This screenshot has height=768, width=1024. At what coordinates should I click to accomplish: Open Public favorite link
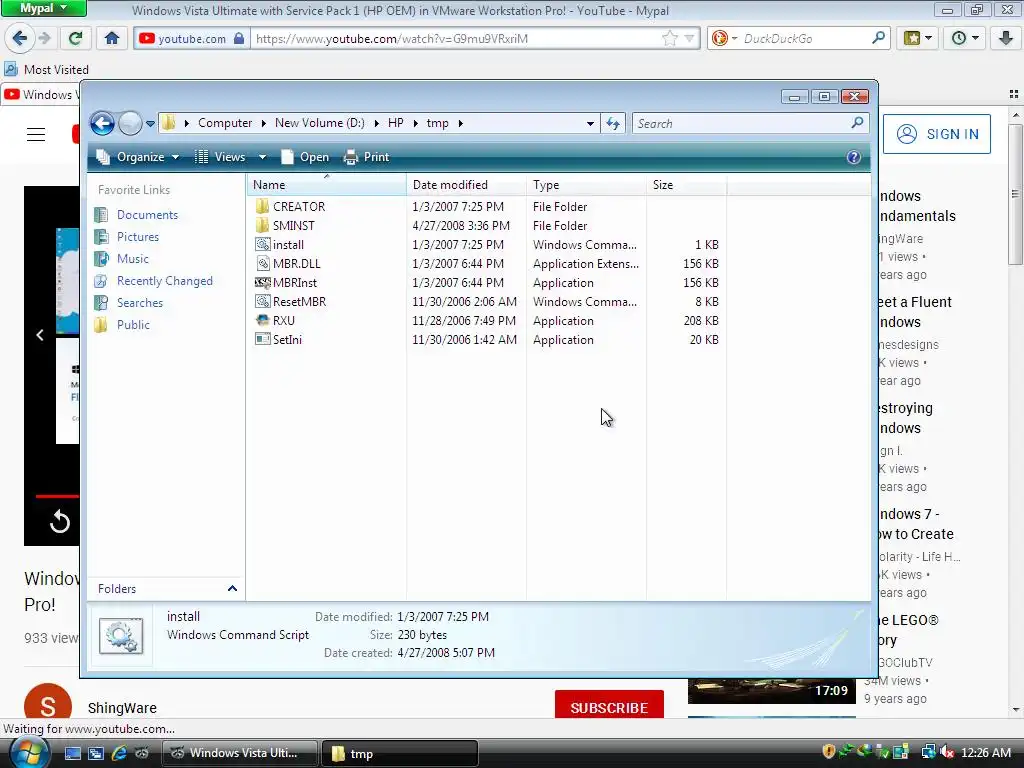133,325
